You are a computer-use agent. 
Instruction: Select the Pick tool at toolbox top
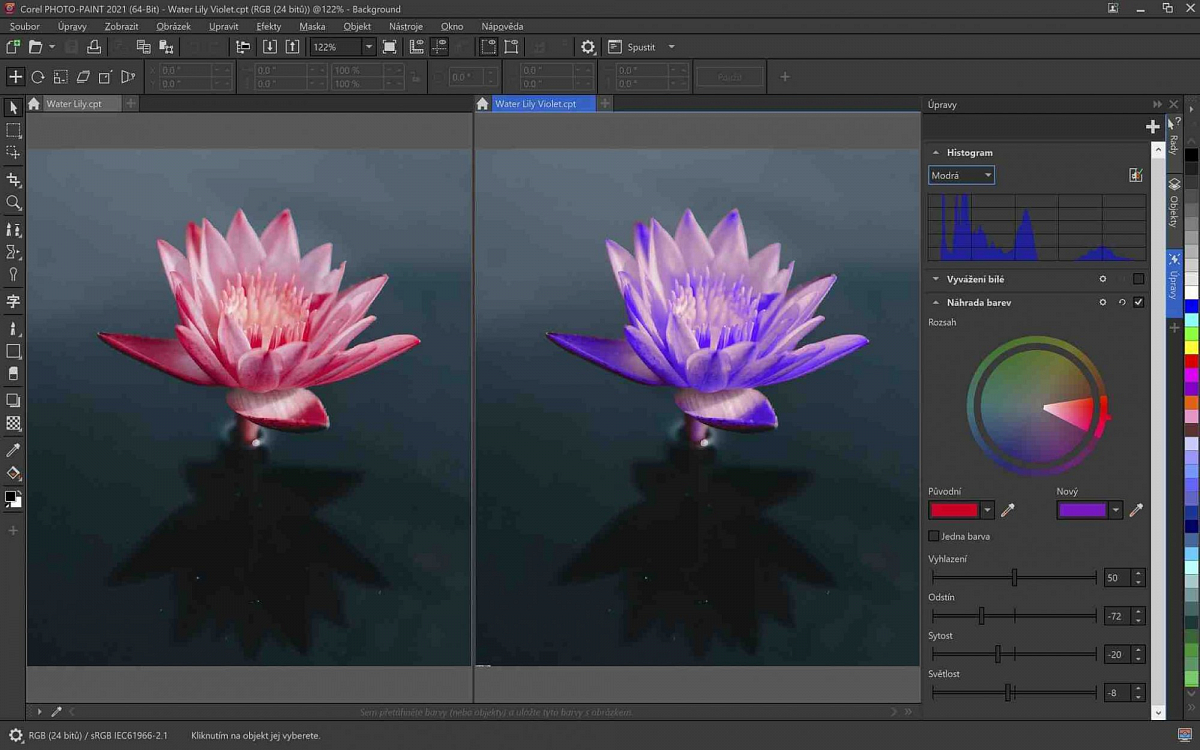click(14, 105)
